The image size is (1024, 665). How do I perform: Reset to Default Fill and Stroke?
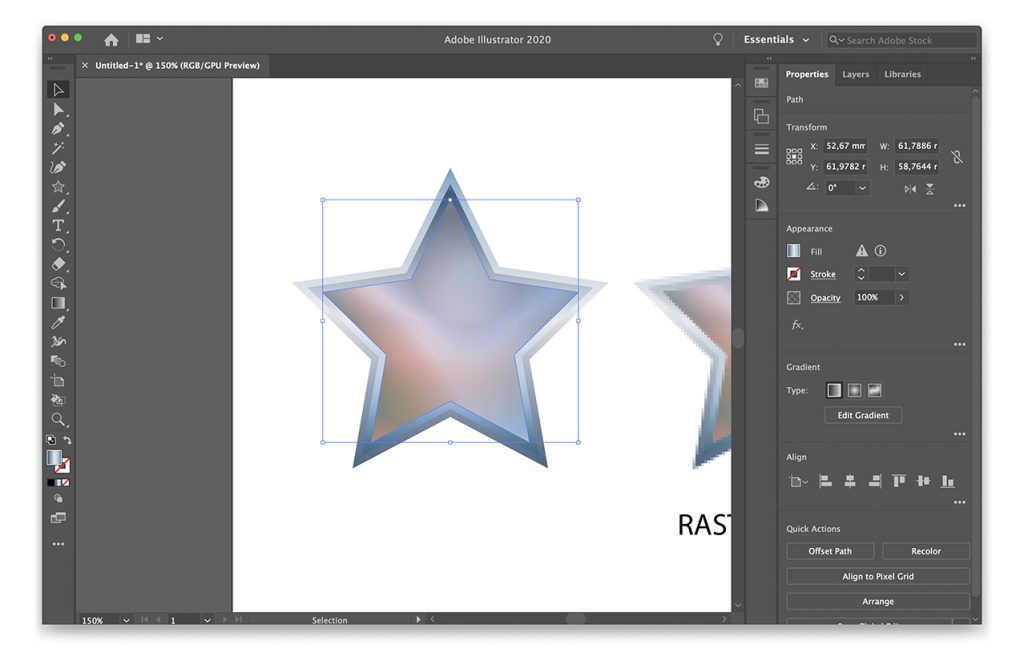(51, 440)
